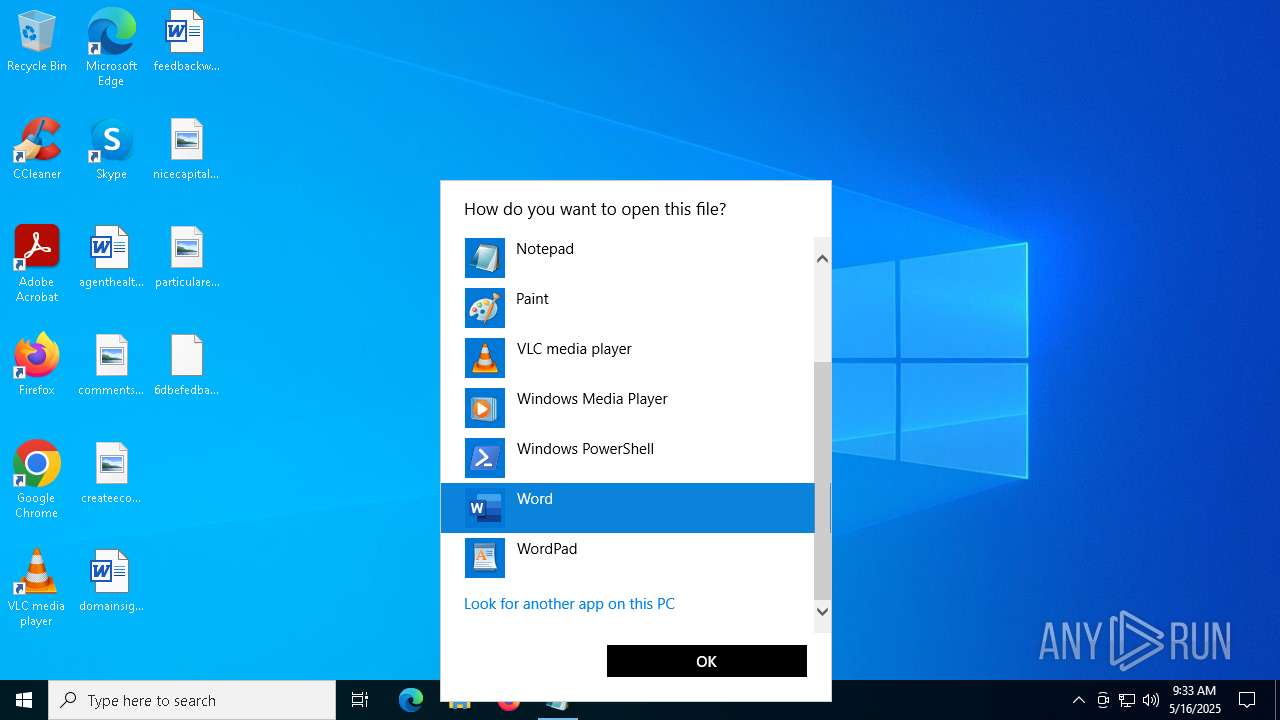Select particulare... image file on desktop
This screenshot has height=720, width=1280.
(186, 258)
